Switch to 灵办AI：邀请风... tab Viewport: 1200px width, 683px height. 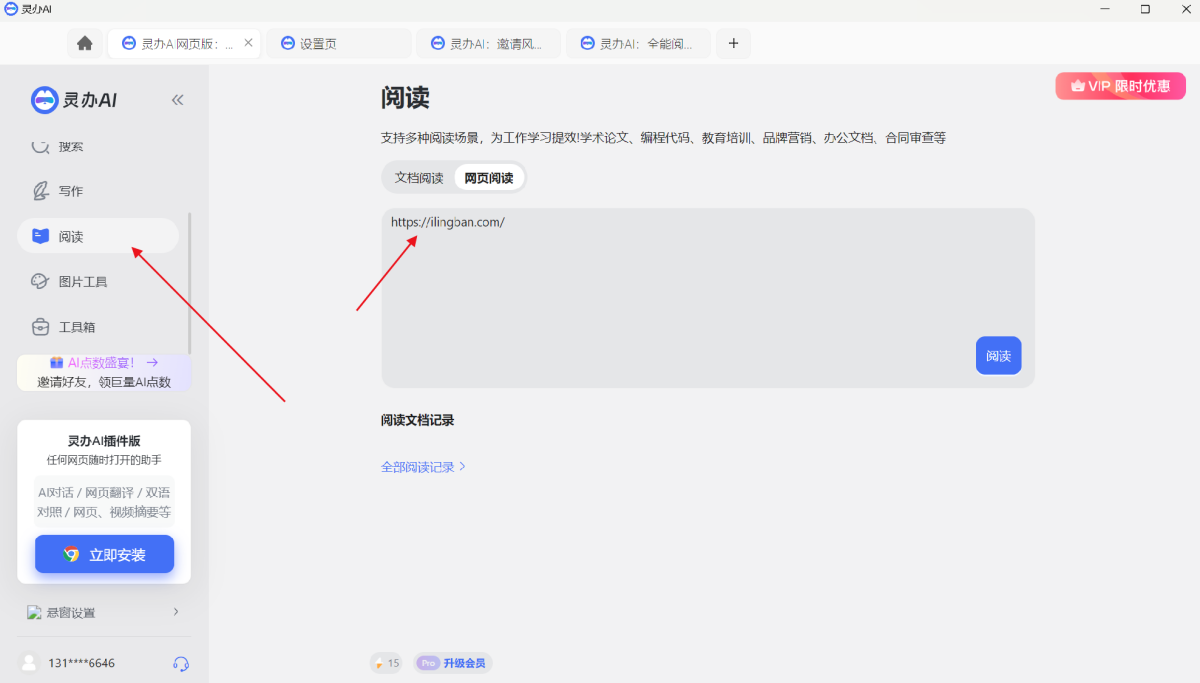coord(488,43)
